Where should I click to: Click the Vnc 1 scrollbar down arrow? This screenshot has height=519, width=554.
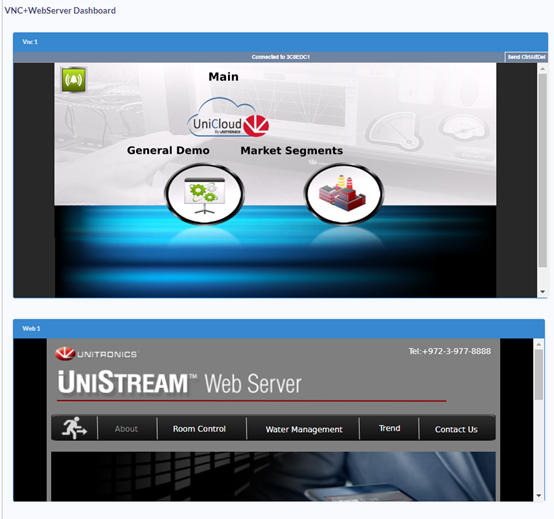[x=543, y=292]
